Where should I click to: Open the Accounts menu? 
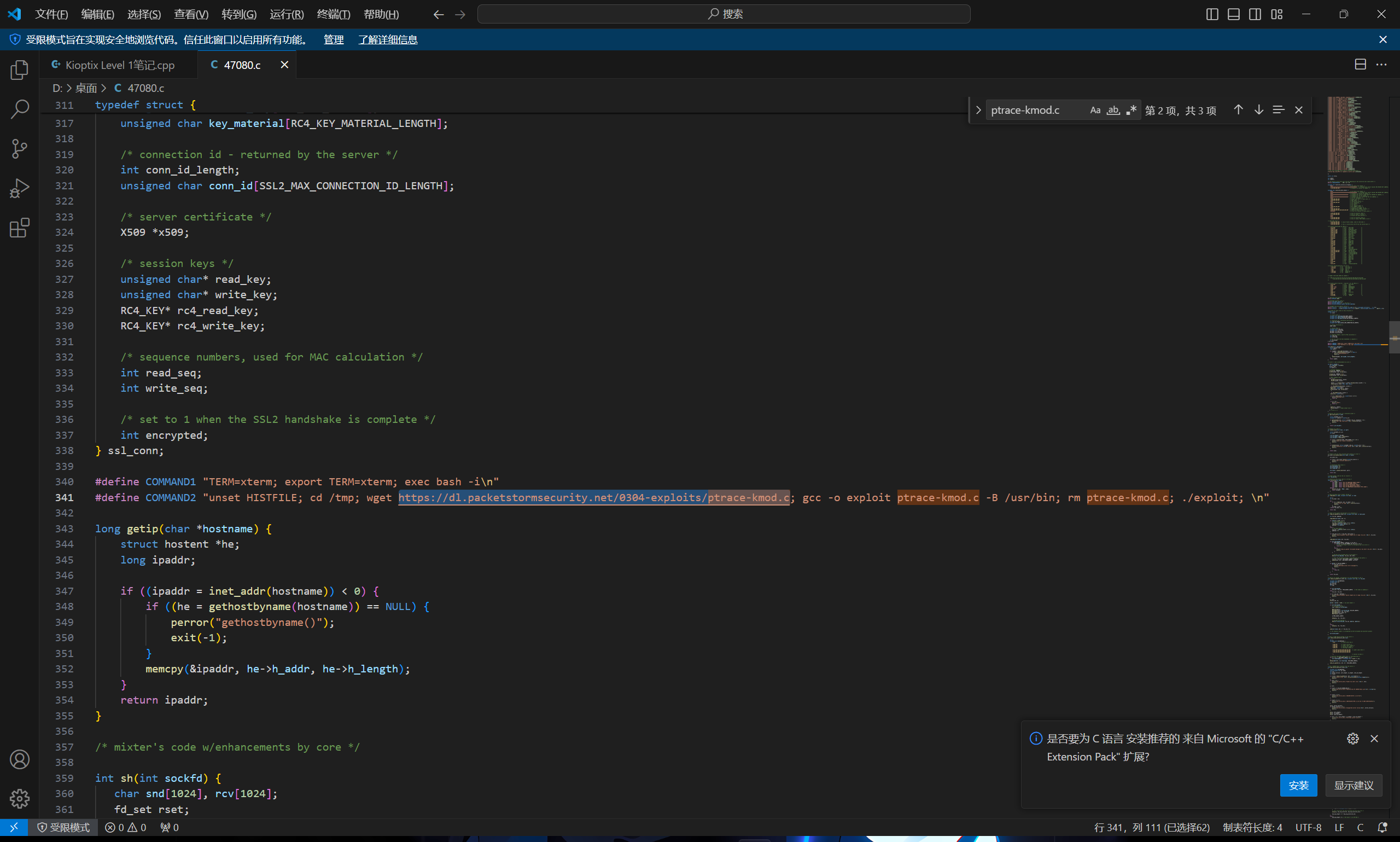coord(19,759)
